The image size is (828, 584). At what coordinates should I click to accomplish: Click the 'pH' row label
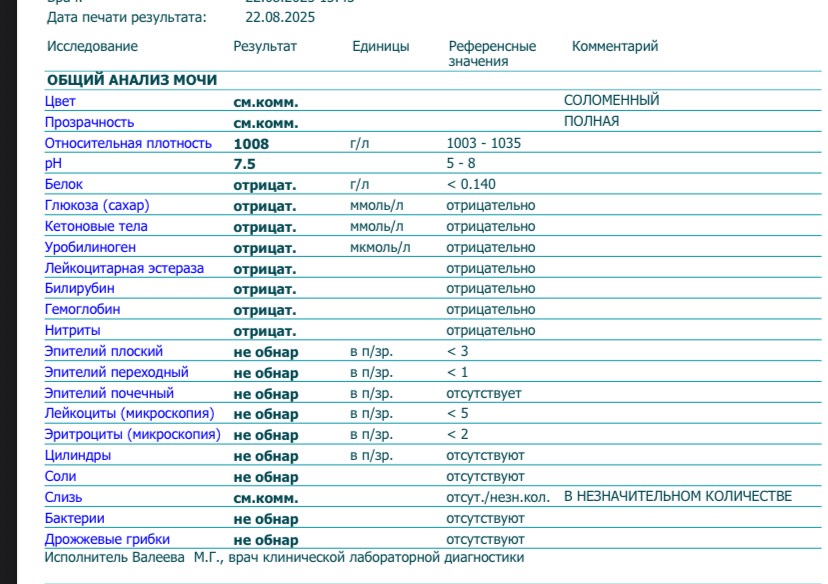click(53, 164)
